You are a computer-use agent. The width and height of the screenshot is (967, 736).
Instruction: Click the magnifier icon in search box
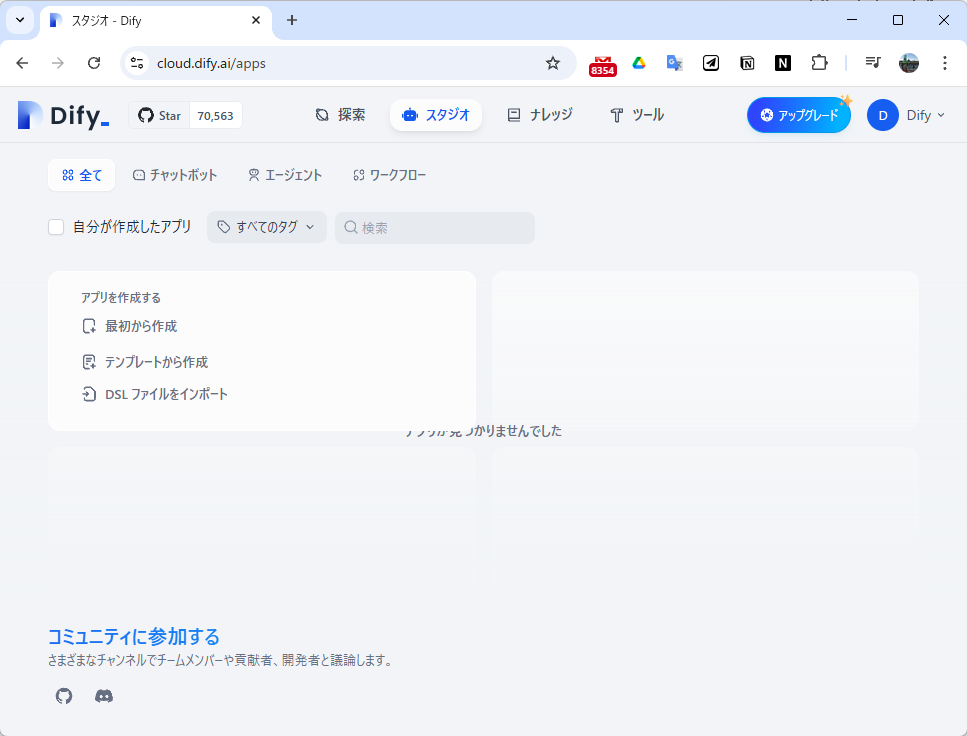tap(350, 228)
